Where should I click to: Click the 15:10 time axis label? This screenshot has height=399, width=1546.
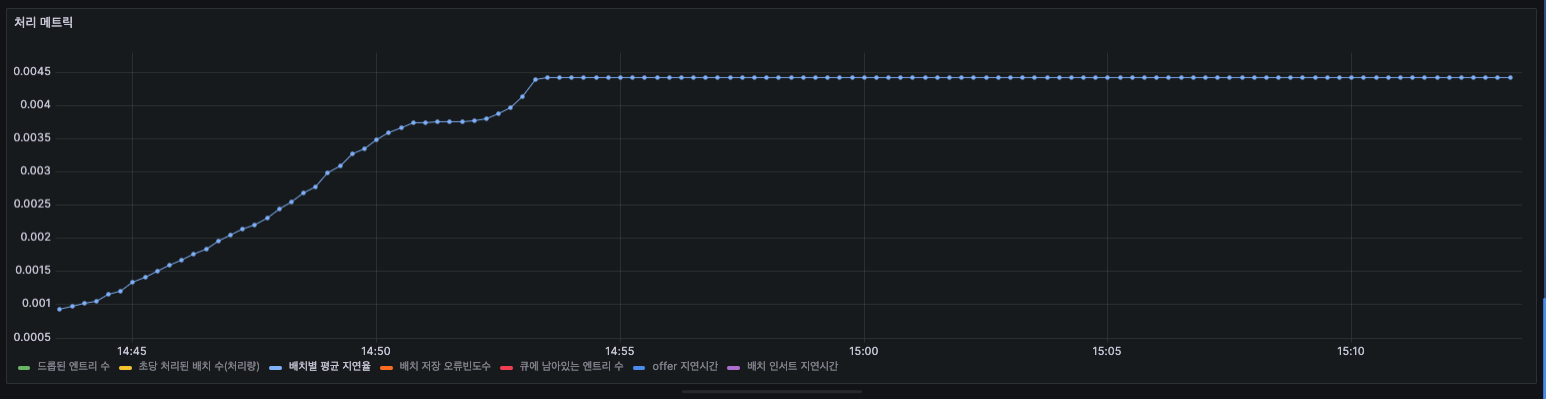[x=1350, y=351]
